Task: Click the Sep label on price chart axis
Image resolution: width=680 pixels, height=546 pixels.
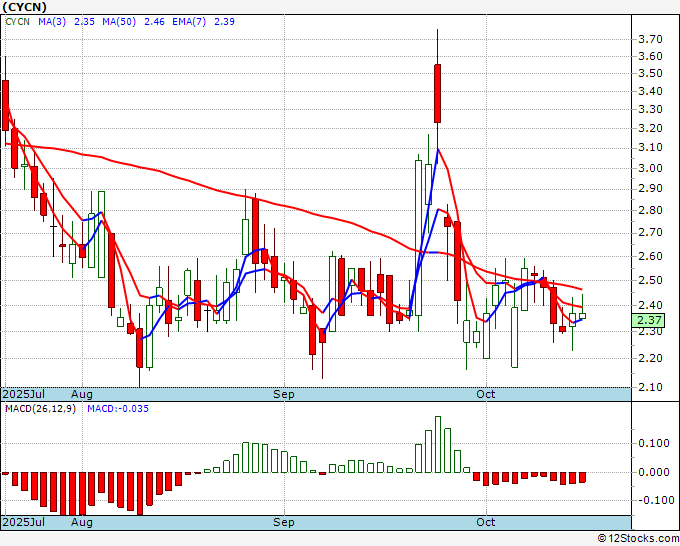Action: click(x=284, y=394)
